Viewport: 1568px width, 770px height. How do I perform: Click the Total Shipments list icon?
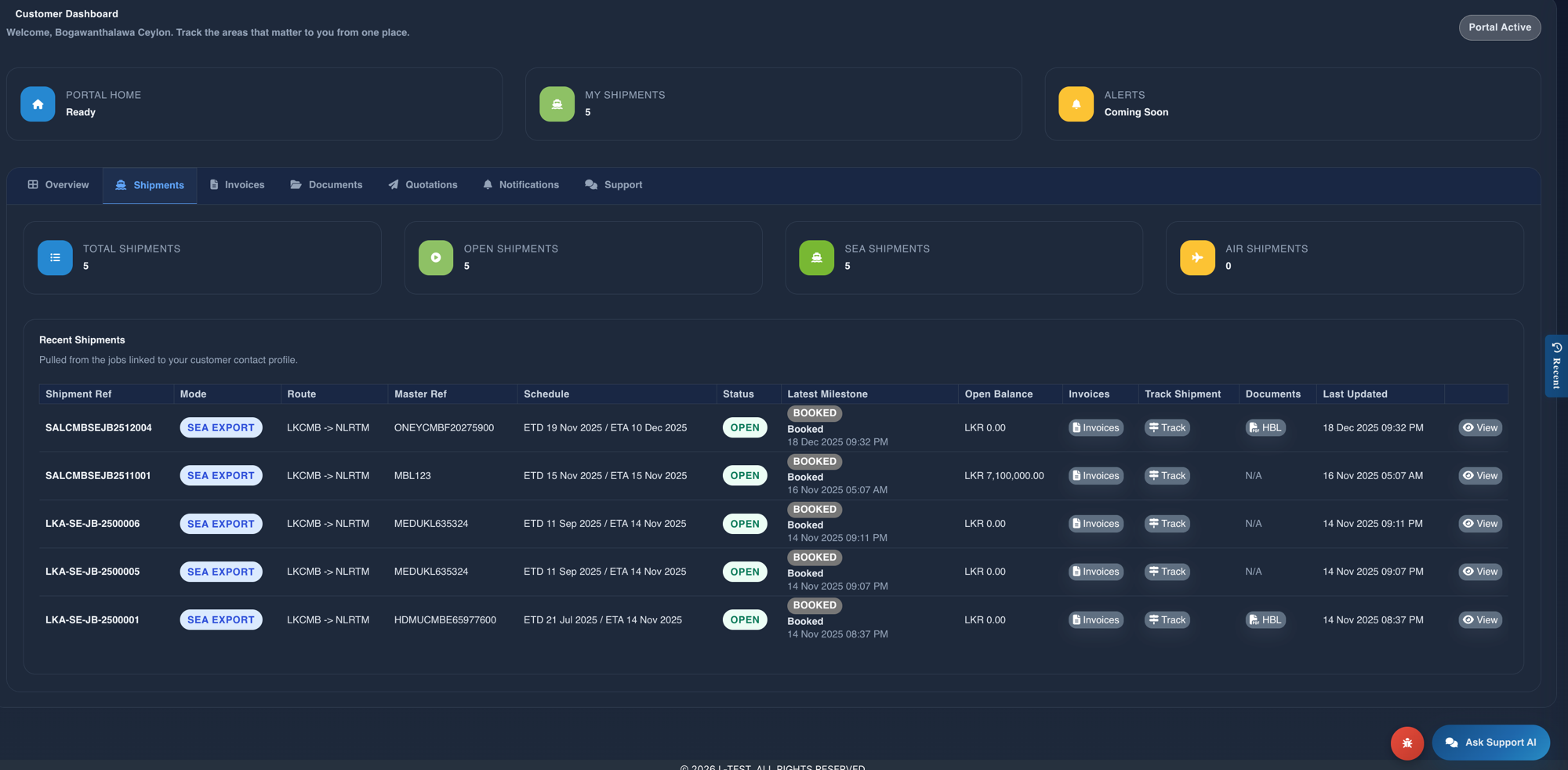(55, 258)
